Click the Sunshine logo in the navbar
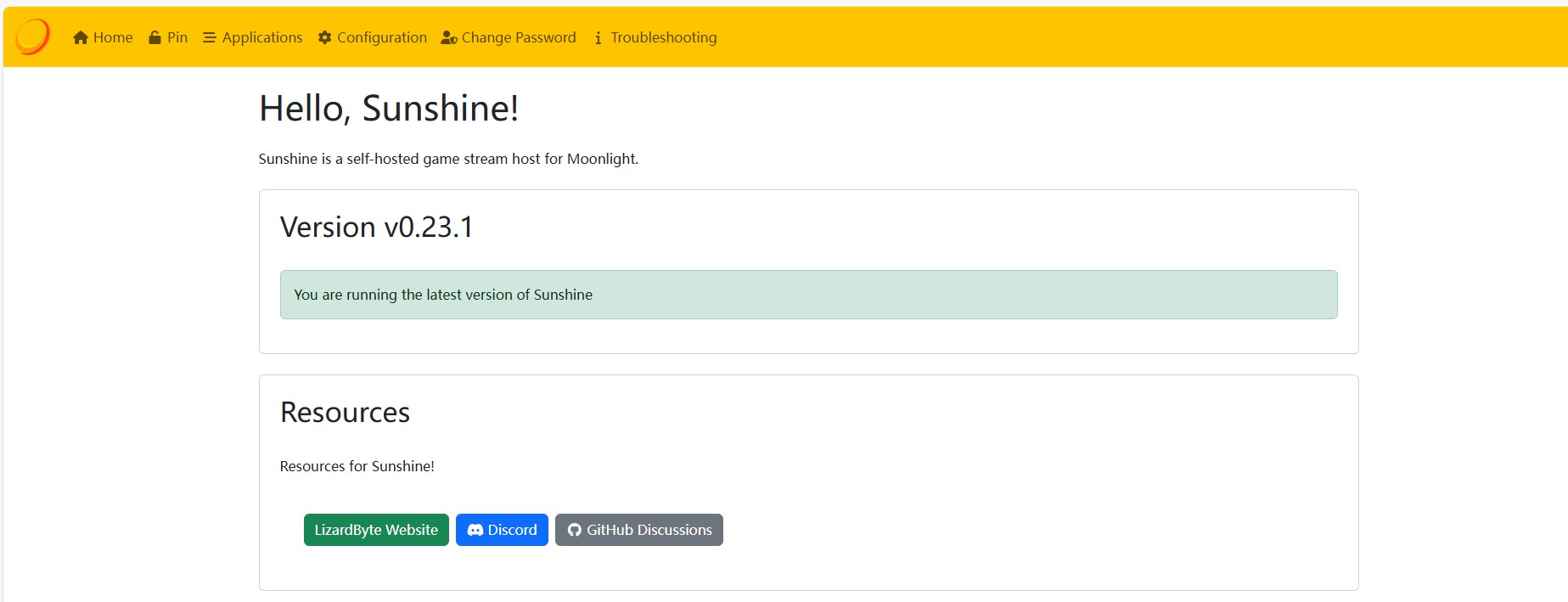The image size is (1568, 602). pyautogui.click(x=32, y=37)
